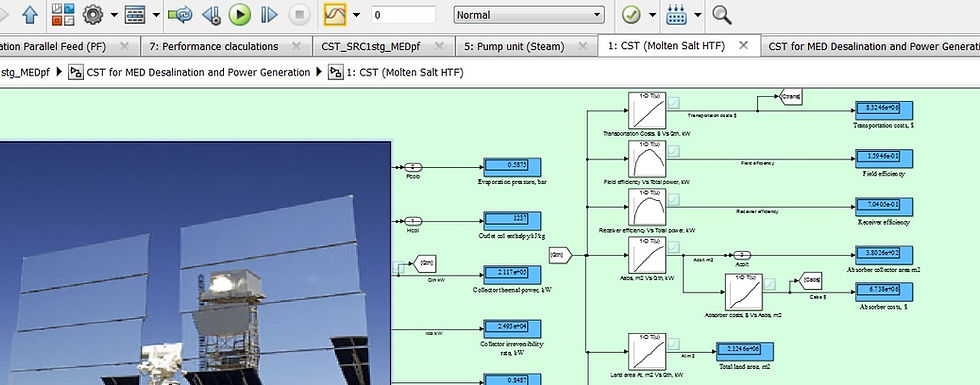Click the Model Advisor checkmark icon
The width and height of the screenshot is (980, 385).
click(631, 14)
